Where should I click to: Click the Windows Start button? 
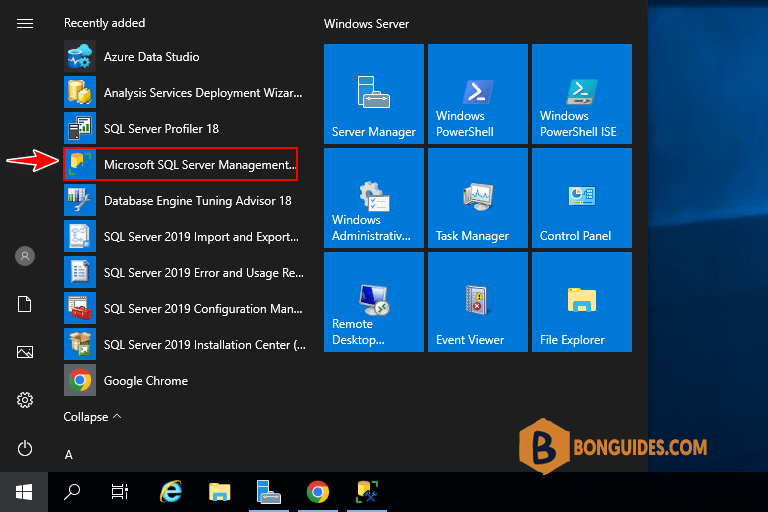(24, 492)
